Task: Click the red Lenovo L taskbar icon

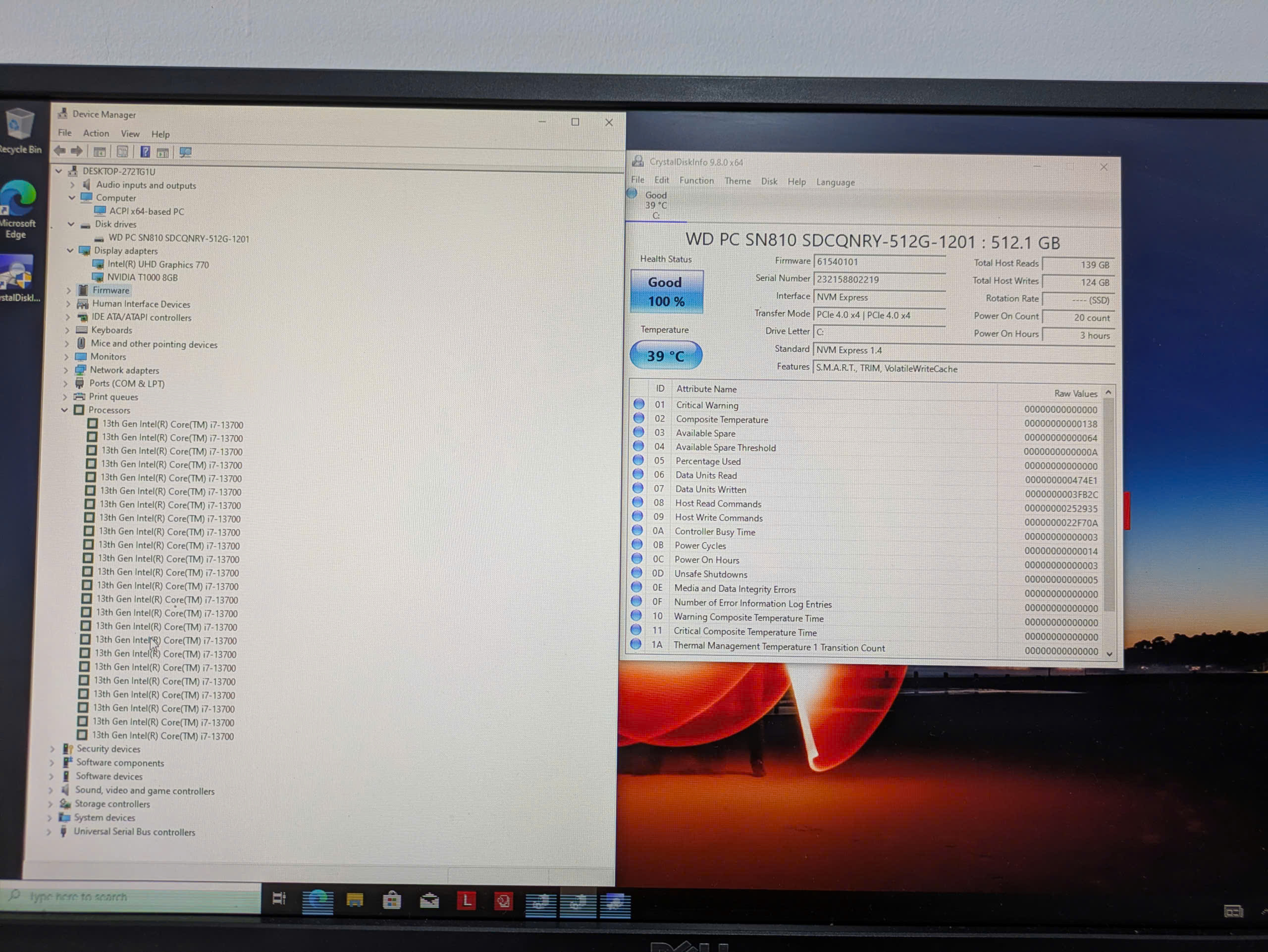Action: (467, 901)
